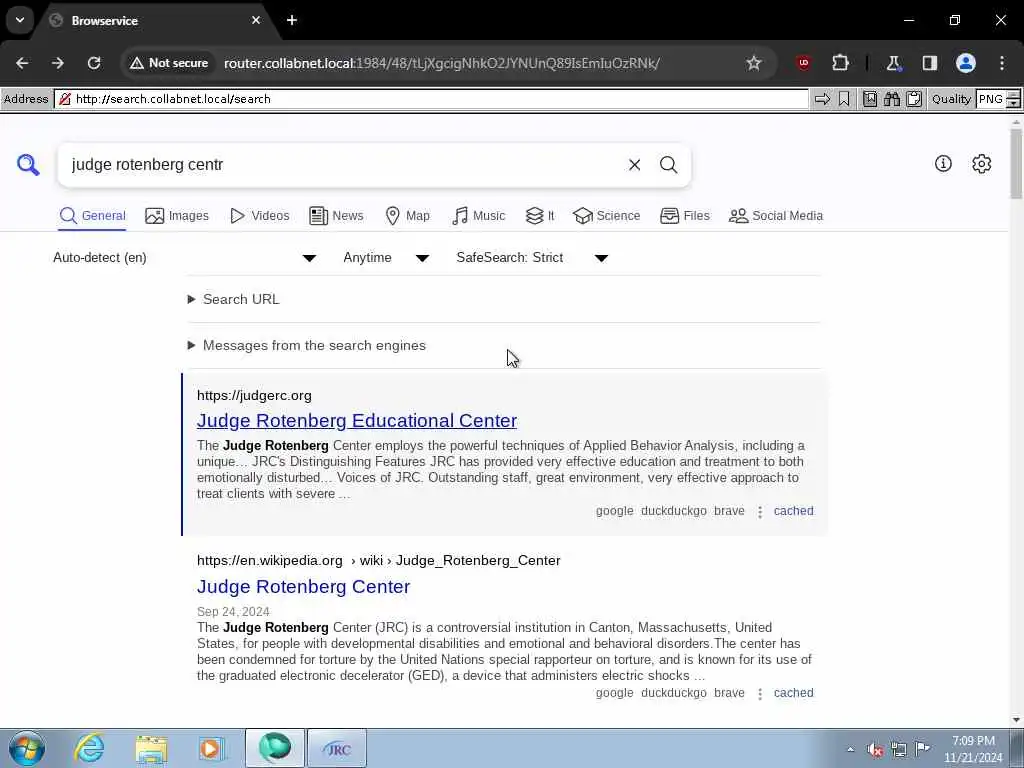The height and width of the screenshot is (768, 1024).
Task: Click the en.wikipedia.org result URL
Action: click(379, 560)
